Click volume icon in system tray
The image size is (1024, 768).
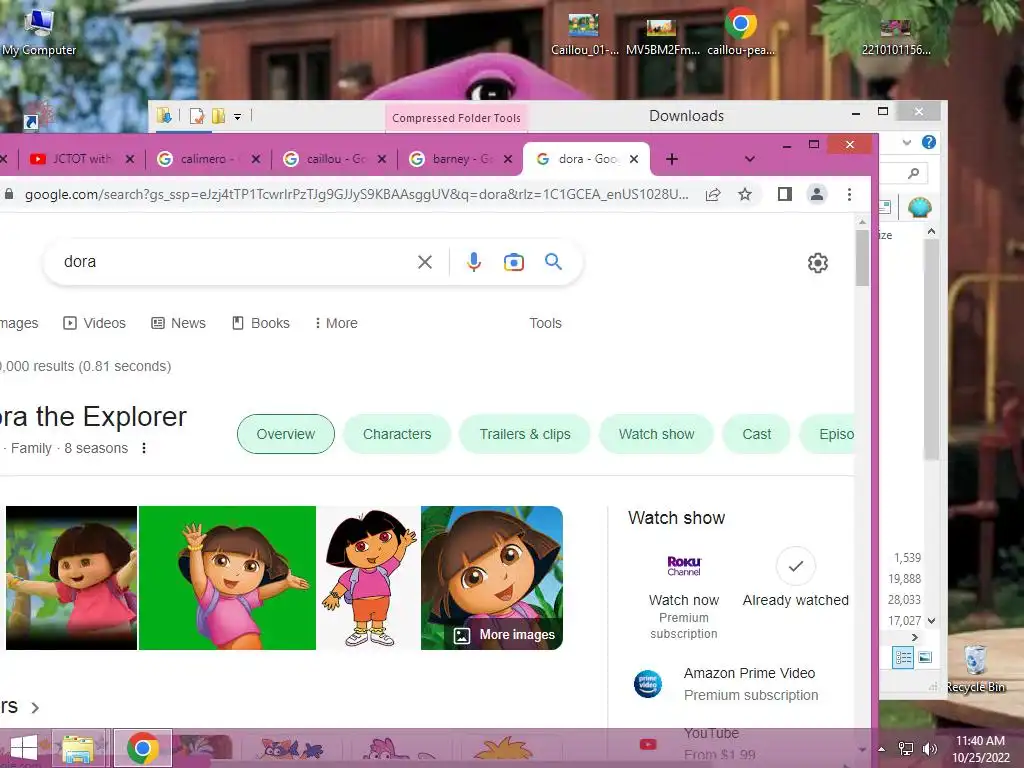[929, 748]
